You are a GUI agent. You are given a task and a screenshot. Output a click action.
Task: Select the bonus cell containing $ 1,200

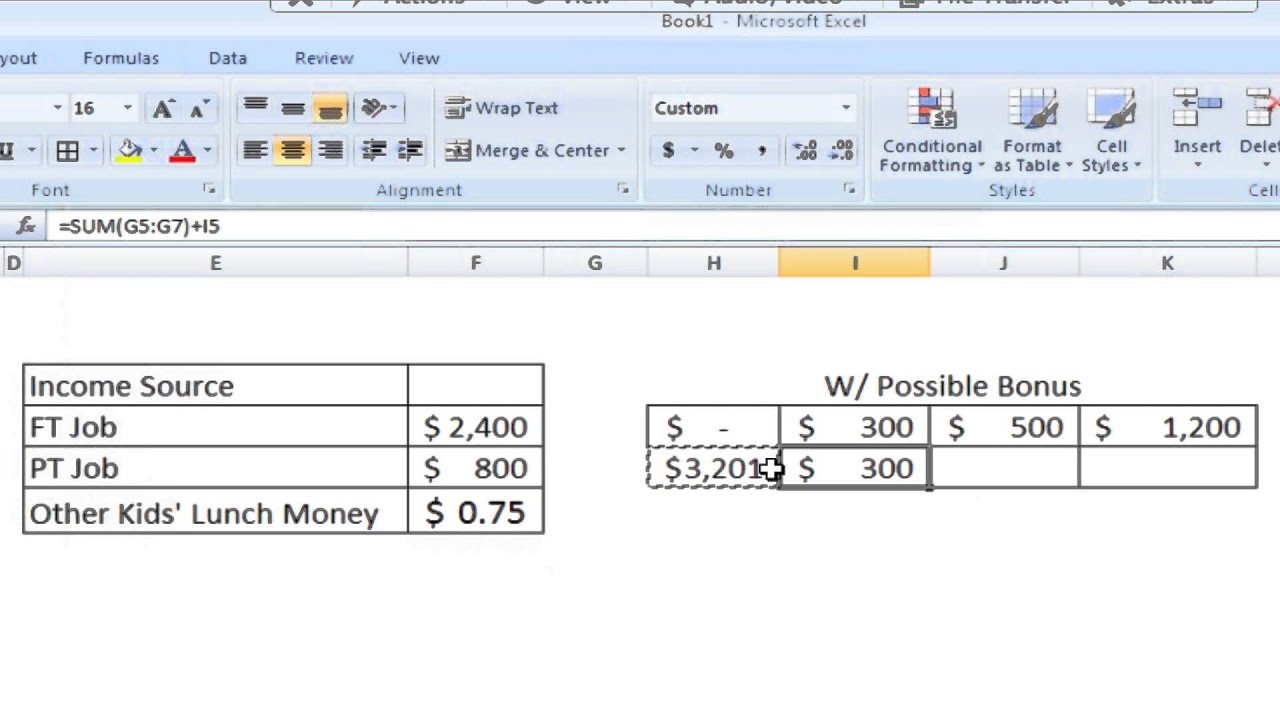coord(1168,427)
